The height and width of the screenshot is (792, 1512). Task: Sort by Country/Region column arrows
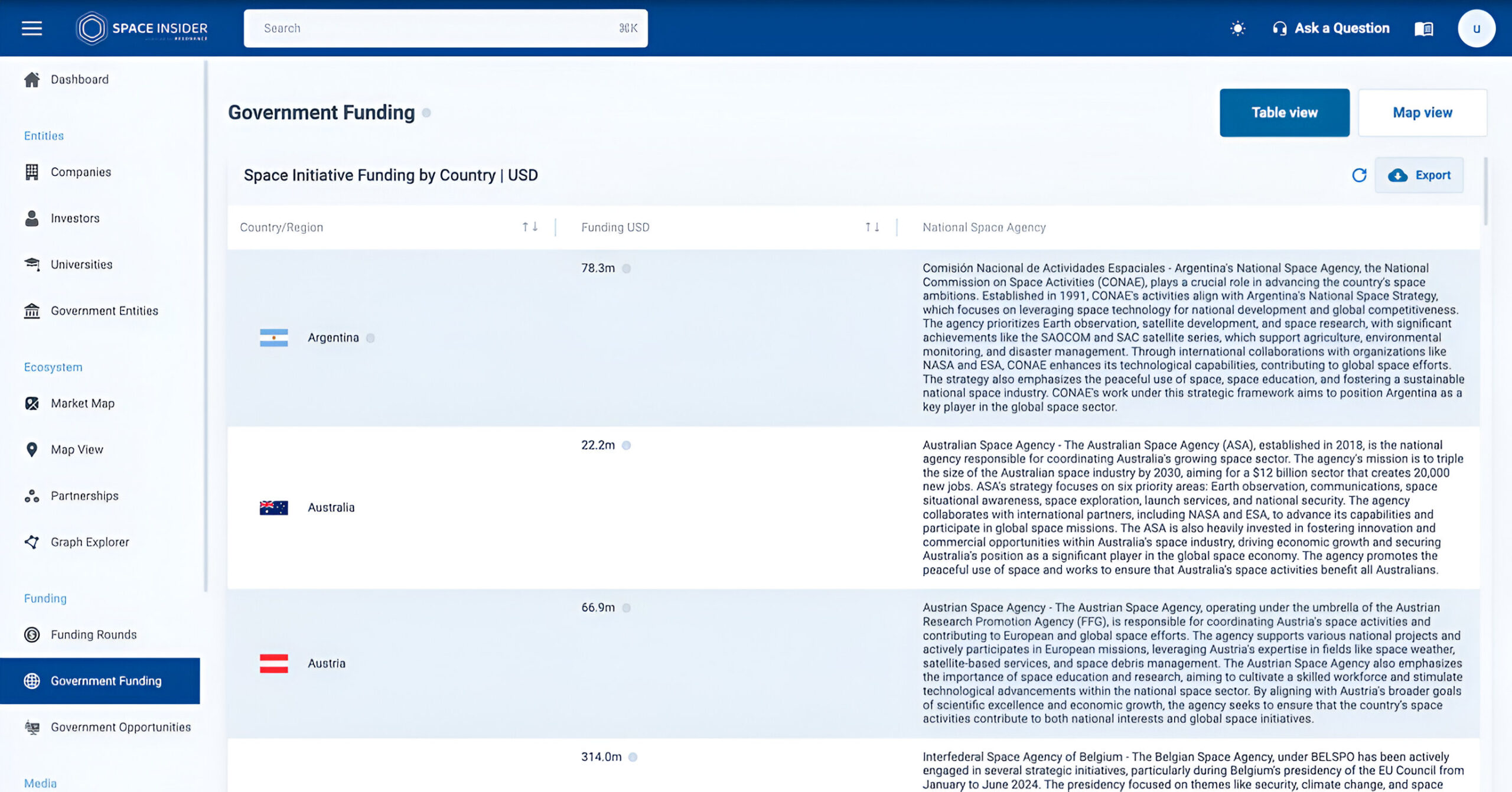[530, 227]
